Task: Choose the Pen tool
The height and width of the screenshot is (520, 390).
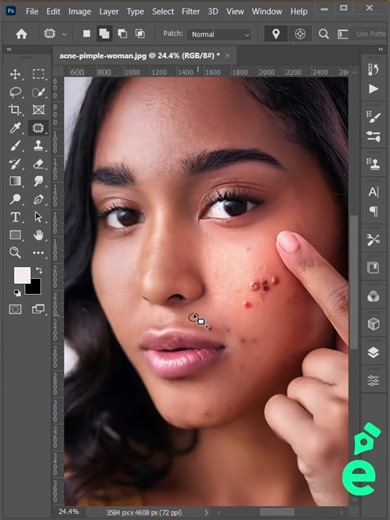Action: 38,199
